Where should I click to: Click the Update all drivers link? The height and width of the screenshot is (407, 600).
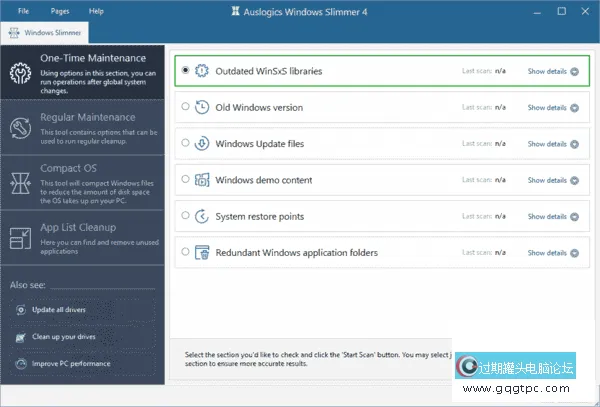coord(67,310)
